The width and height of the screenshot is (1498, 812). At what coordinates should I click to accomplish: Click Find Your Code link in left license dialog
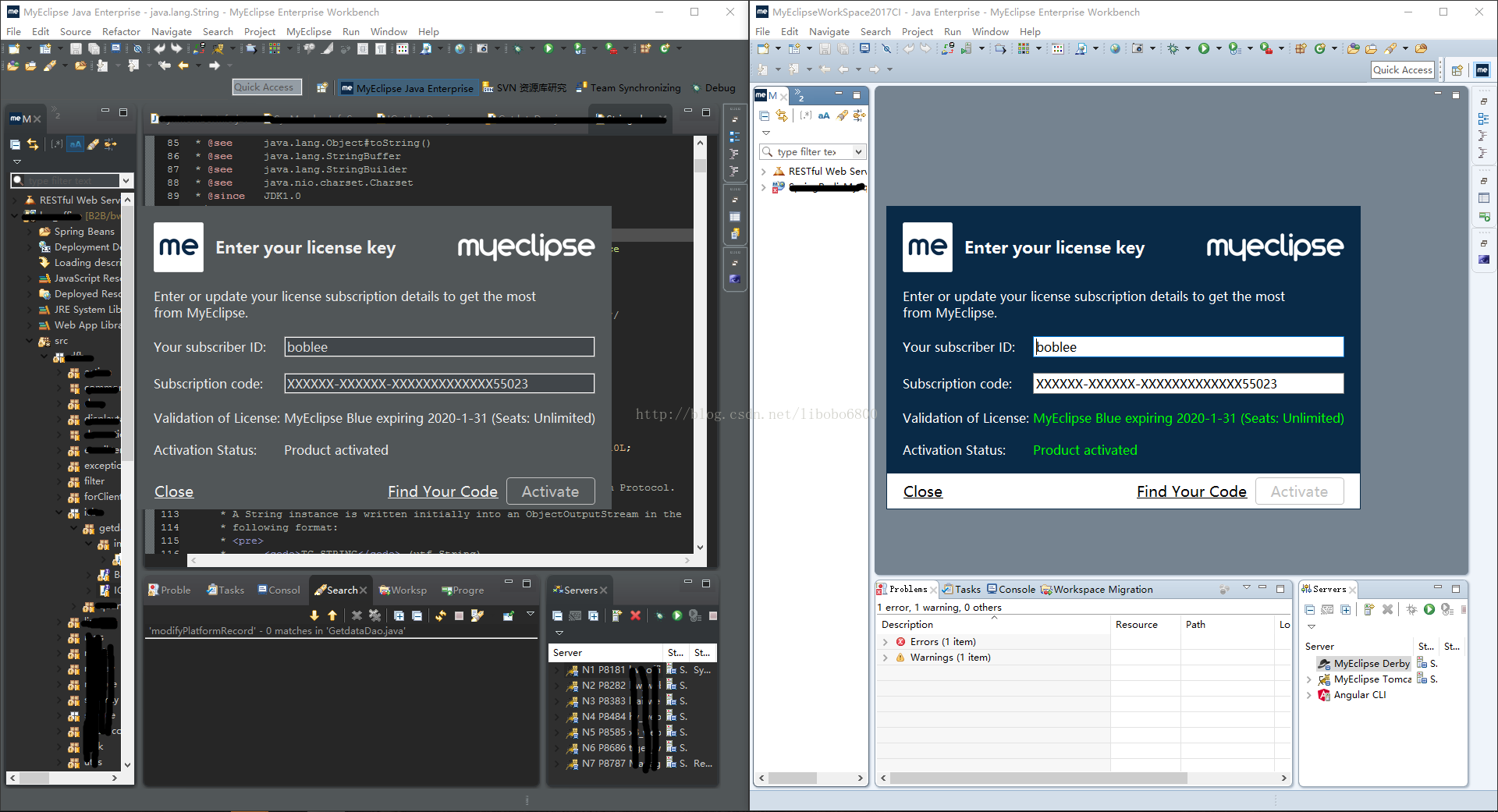tap(442, 491)
